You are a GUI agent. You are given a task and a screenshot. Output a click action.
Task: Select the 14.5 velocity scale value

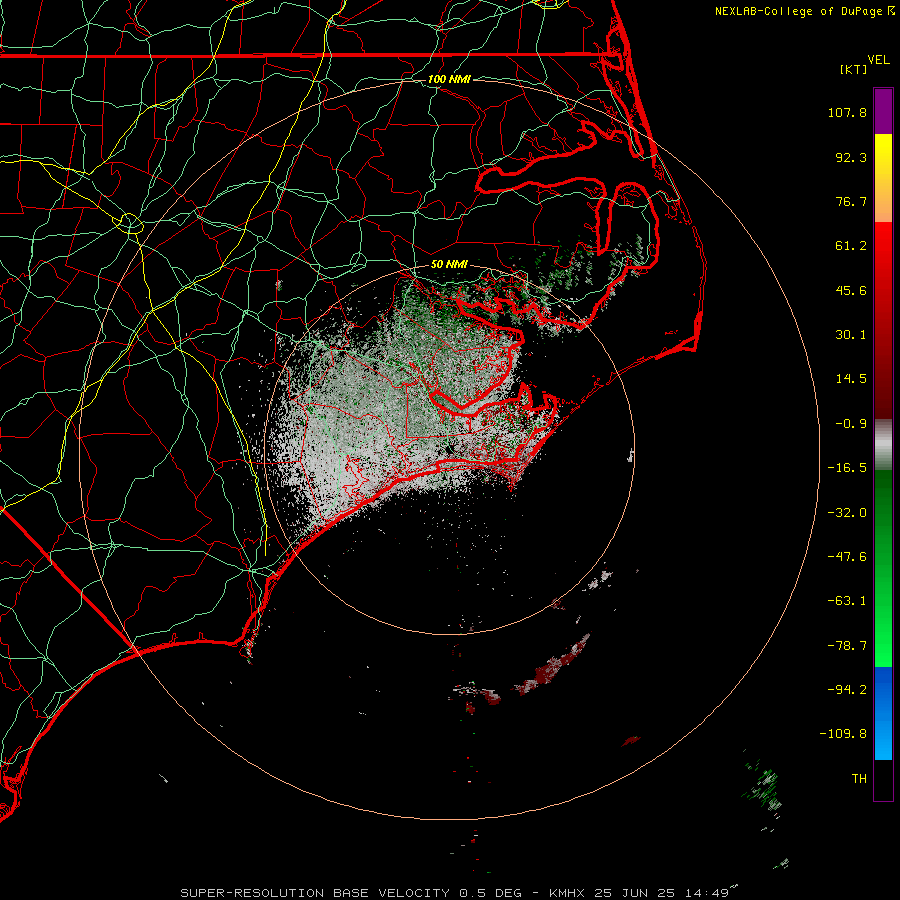point(851,379)
